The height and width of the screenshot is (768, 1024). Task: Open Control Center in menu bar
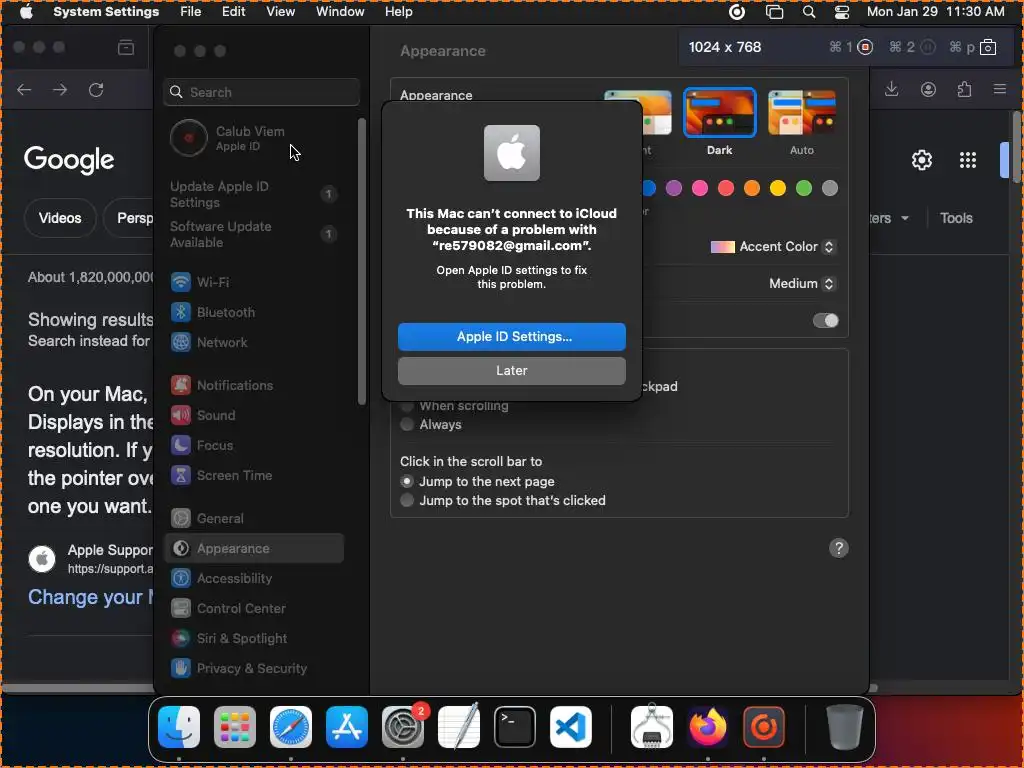click(x=842, y=12)
